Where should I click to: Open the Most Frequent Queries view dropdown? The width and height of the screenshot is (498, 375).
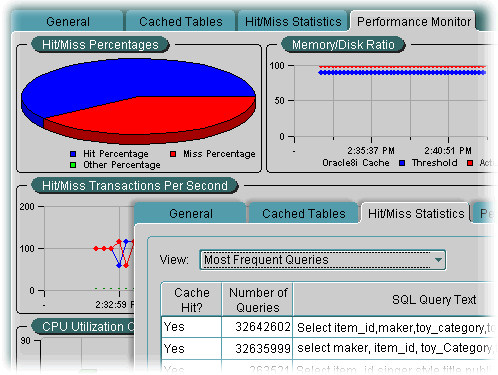323,260
